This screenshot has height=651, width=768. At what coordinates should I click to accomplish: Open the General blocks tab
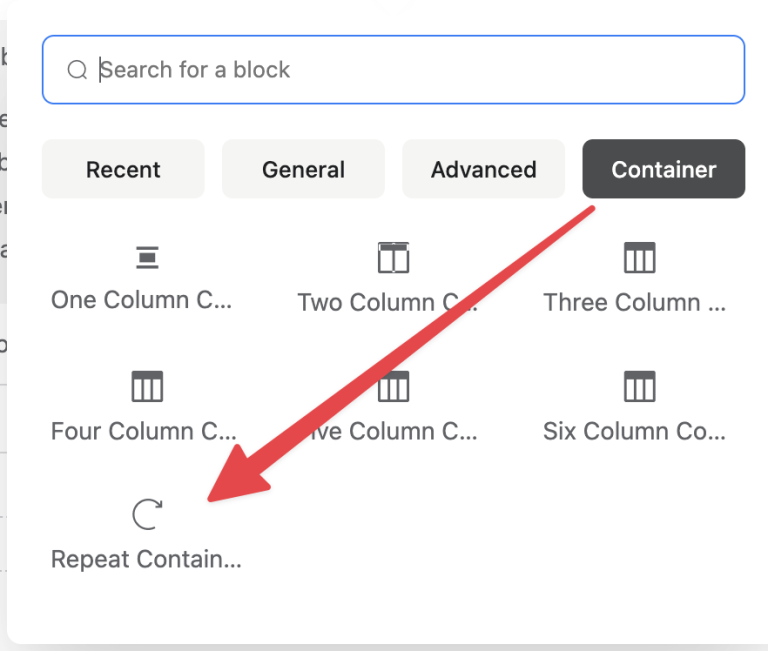click(x=303, y=169)
